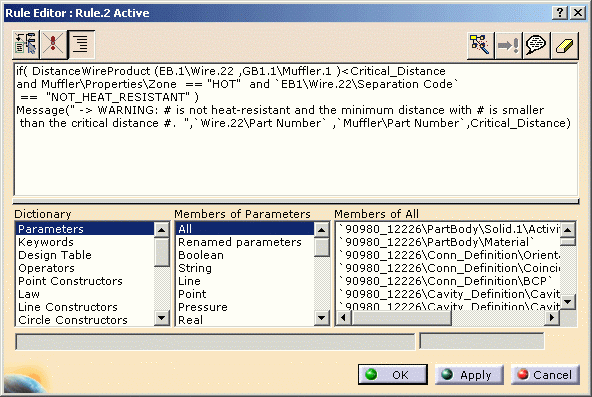Click the red syntax check icon
The image size is (592, 397).
53,44
